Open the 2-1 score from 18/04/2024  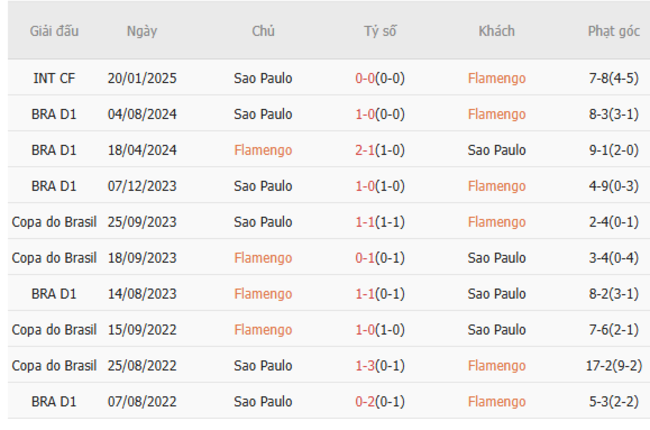366,150
